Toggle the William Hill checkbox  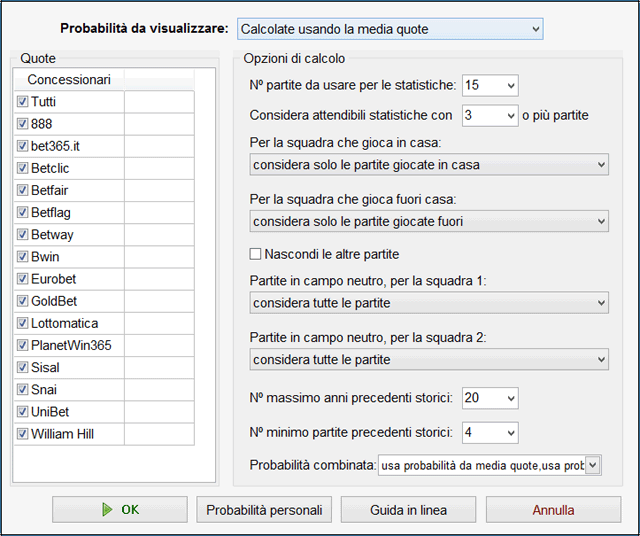pyautogui.click(x=22, y=434)
